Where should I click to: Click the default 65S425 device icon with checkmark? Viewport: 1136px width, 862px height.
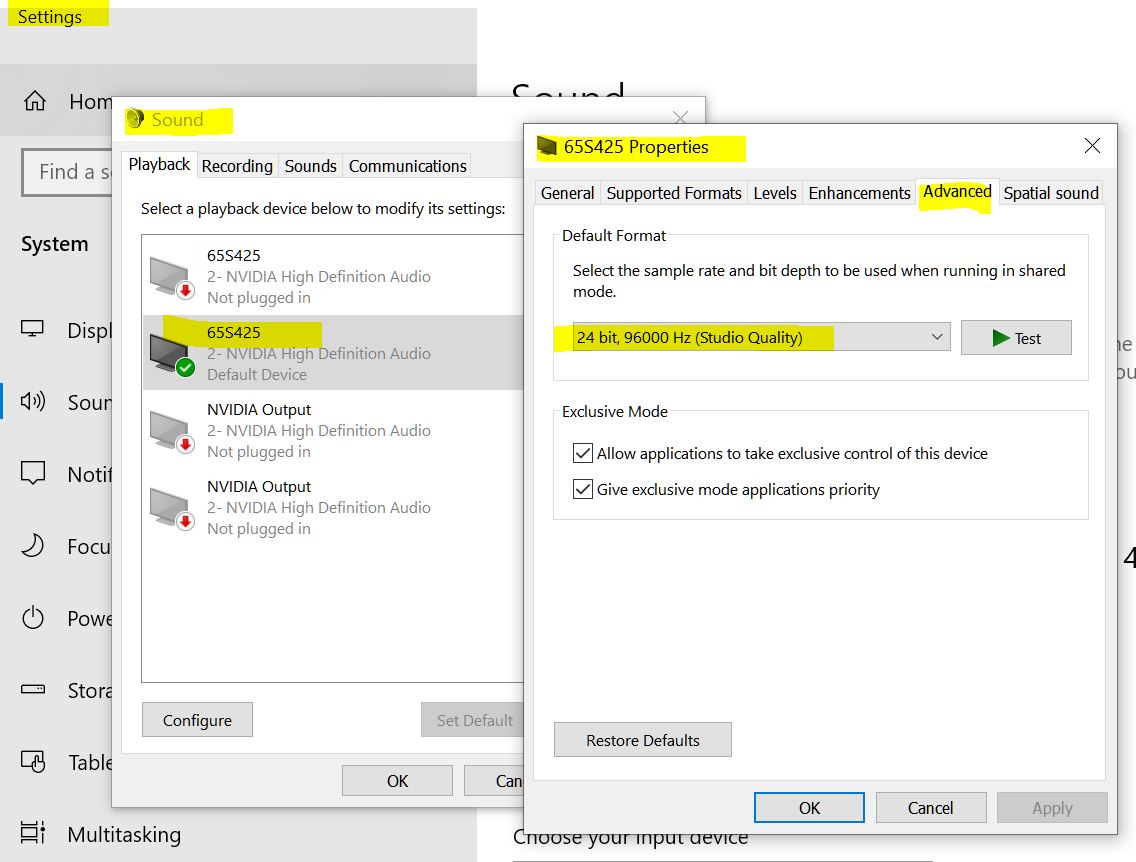171,355
